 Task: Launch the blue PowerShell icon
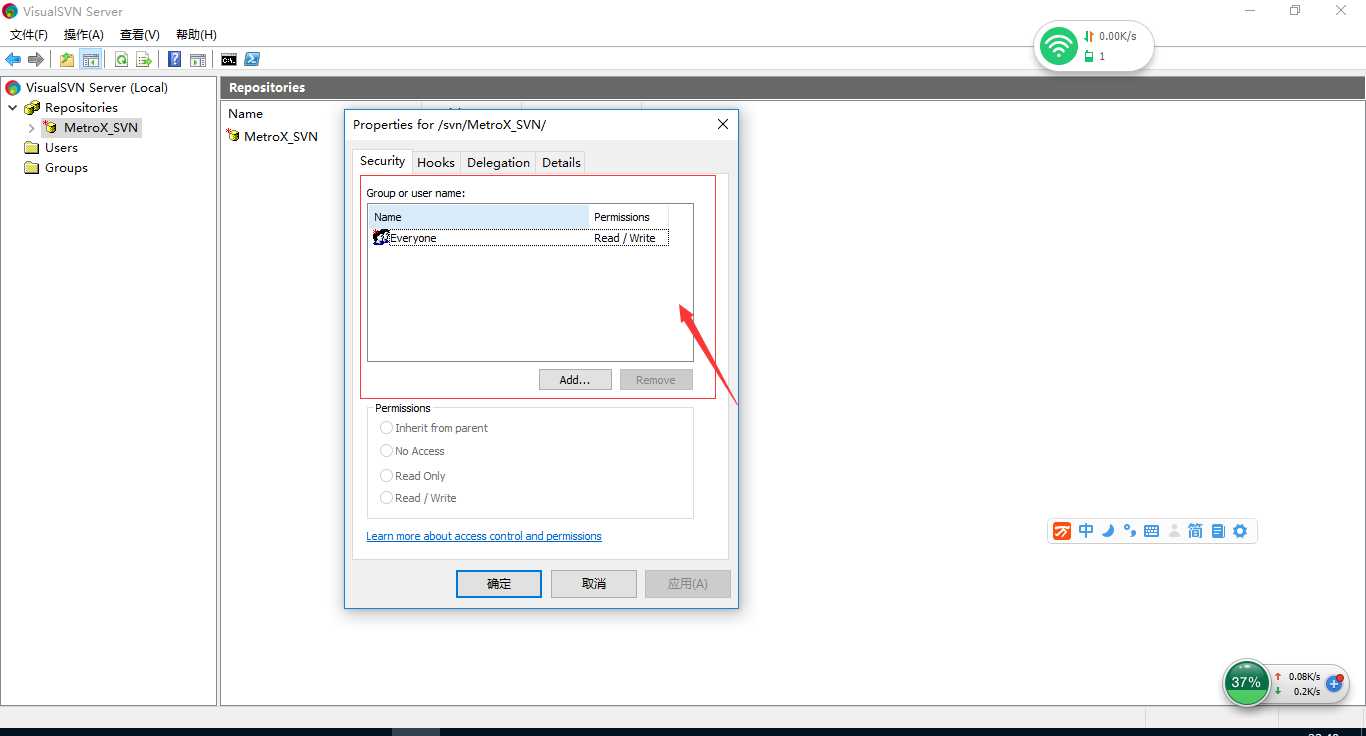click(x=253, y=60)
